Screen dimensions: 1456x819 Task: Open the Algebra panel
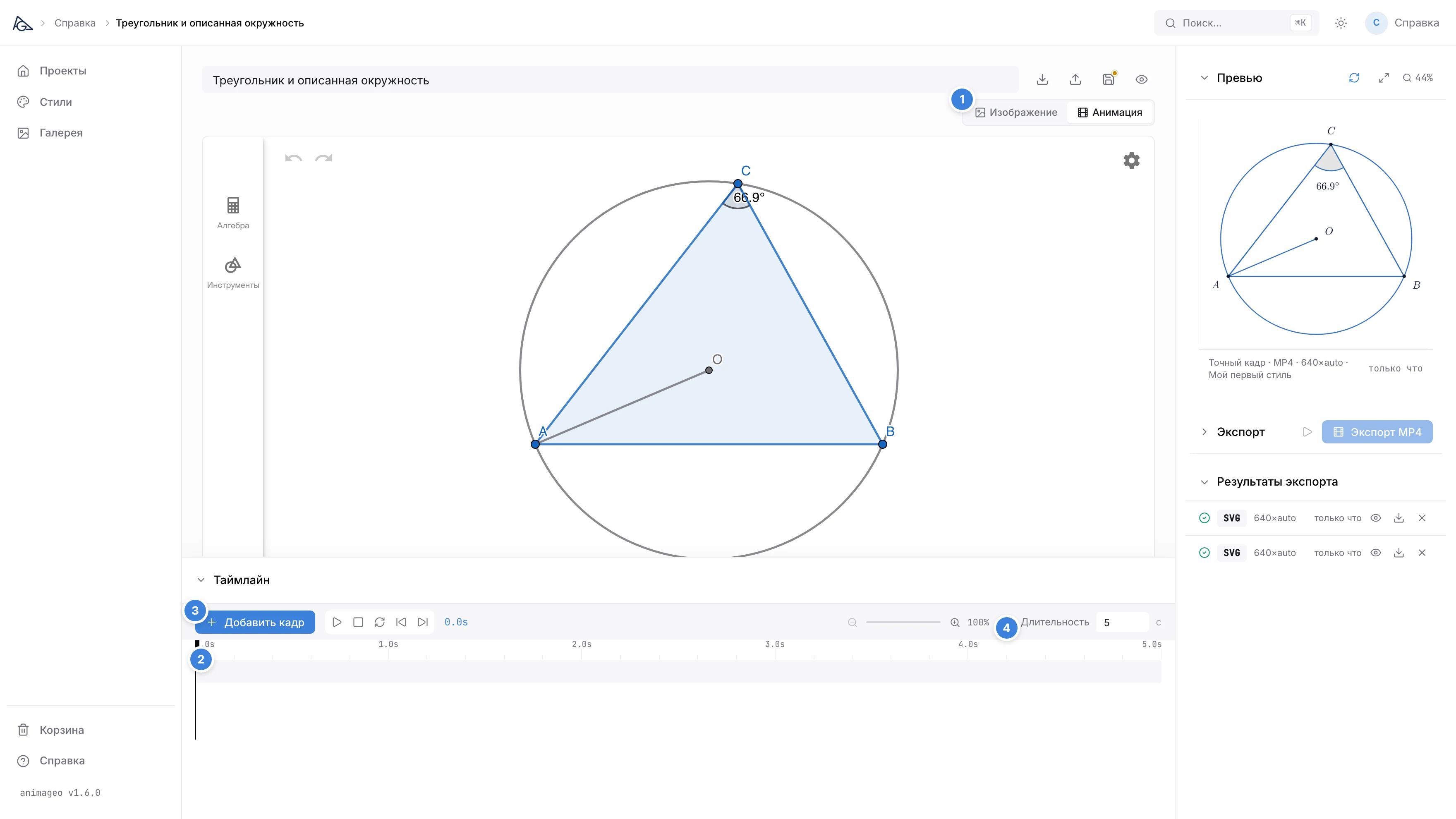point(233,213)
